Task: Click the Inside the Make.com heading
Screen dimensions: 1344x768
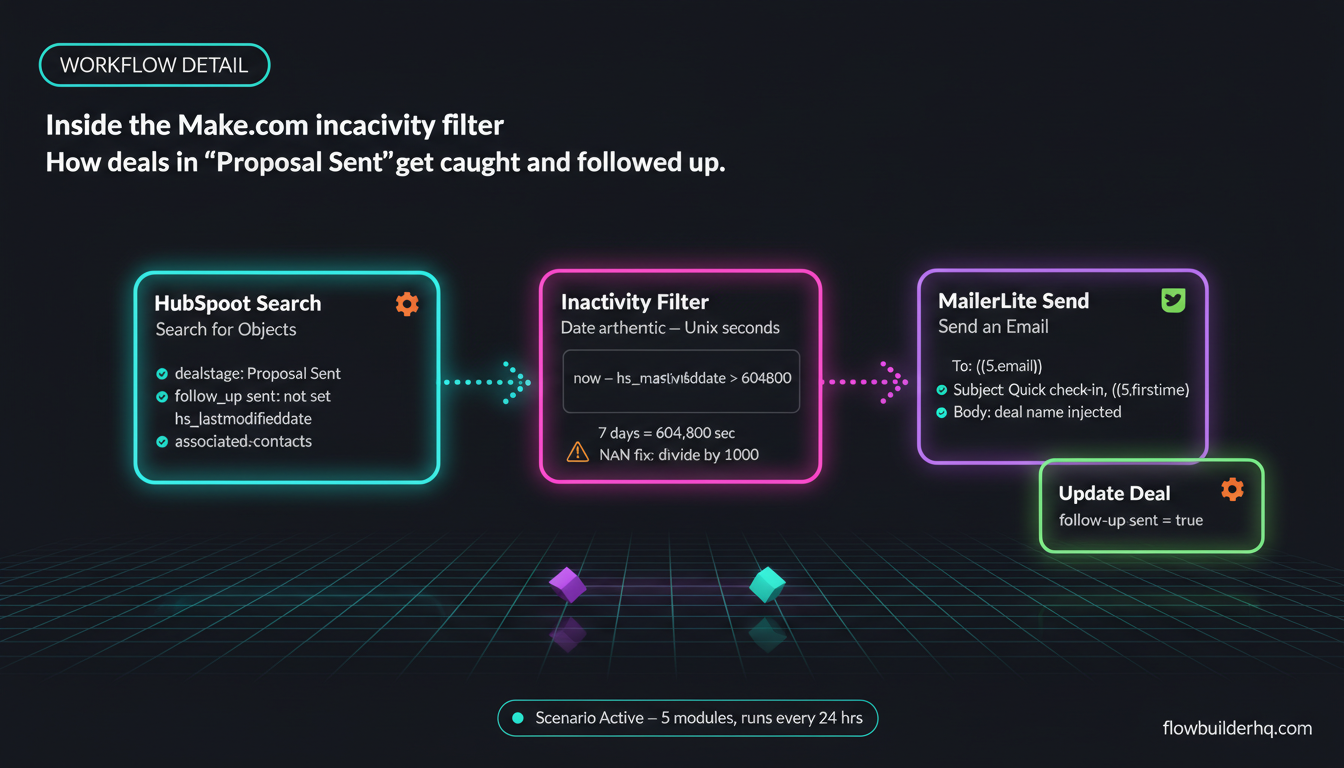Action: [275, 126]
